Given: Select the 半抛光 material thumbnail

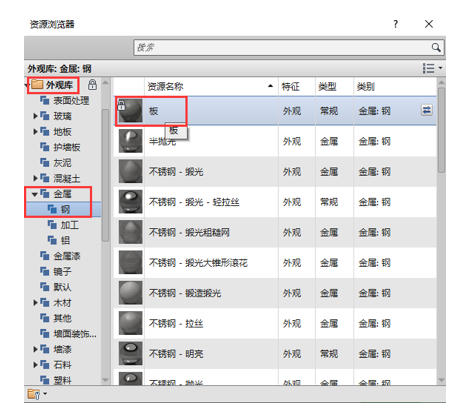Looking at the screenshot, I should tap(130, 141).
